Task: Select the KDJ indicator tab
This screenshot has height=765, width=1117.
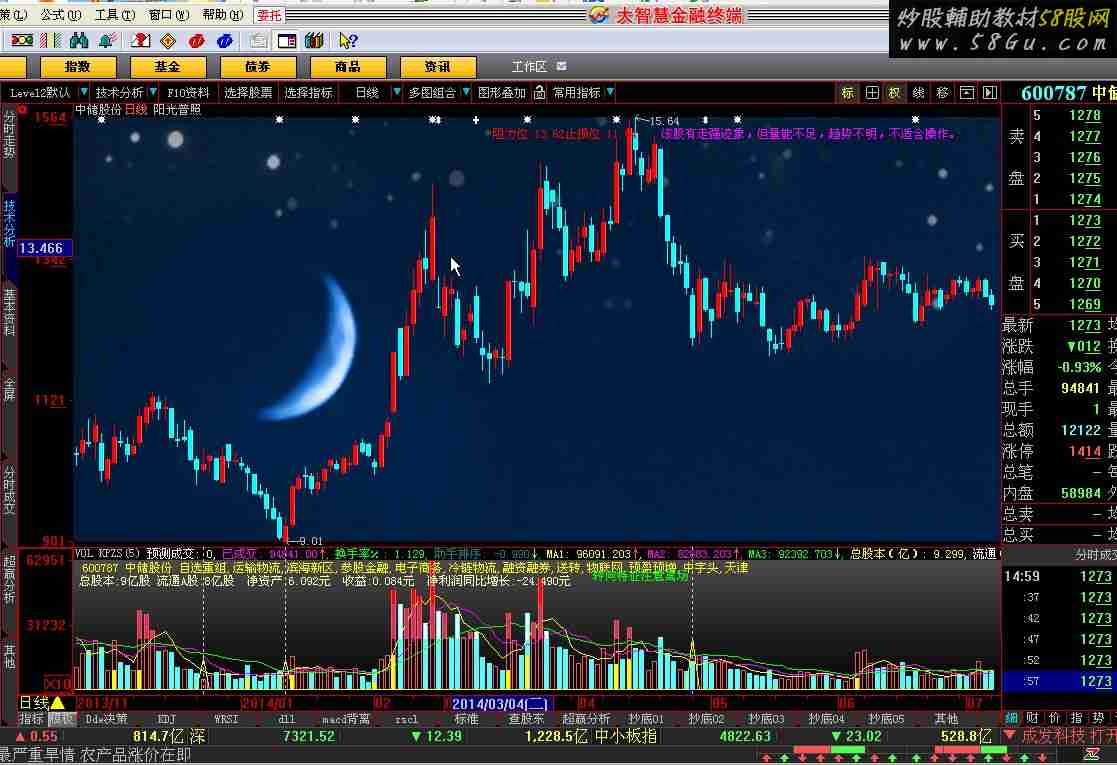Action: (166, 719)
